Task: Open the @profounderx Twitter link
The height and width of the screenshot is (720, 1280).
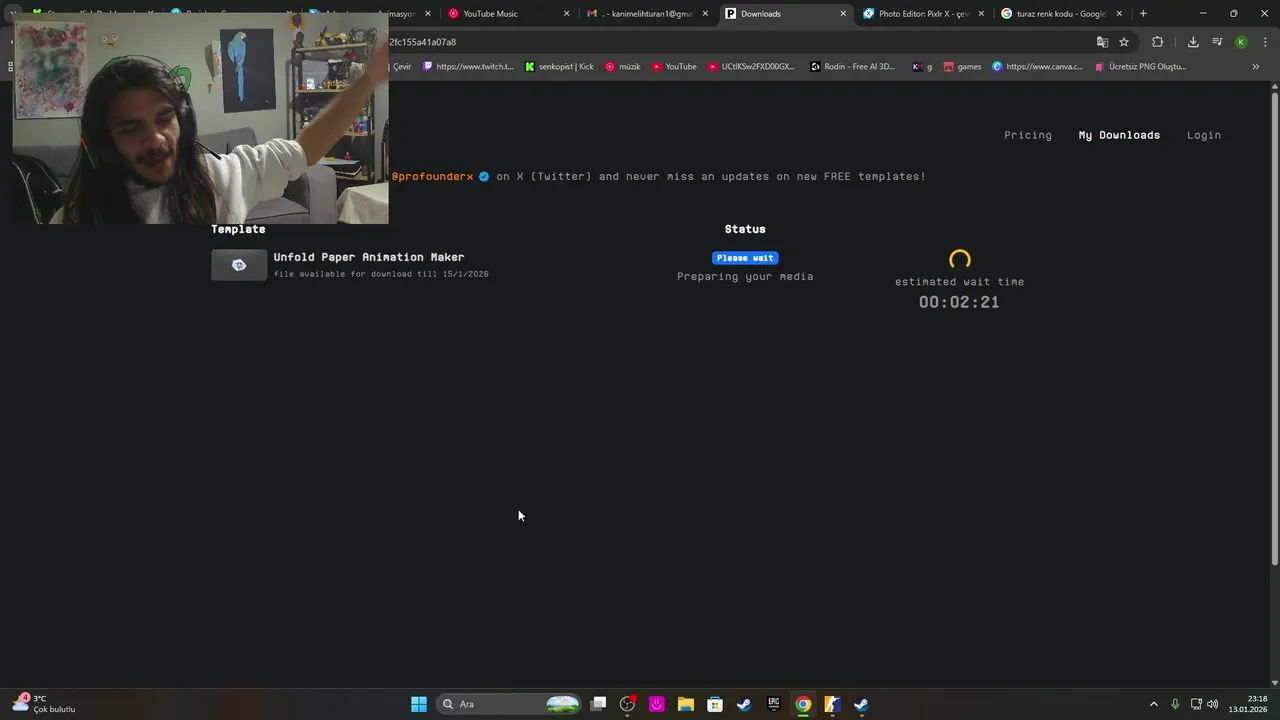Action: click(432, 176)
